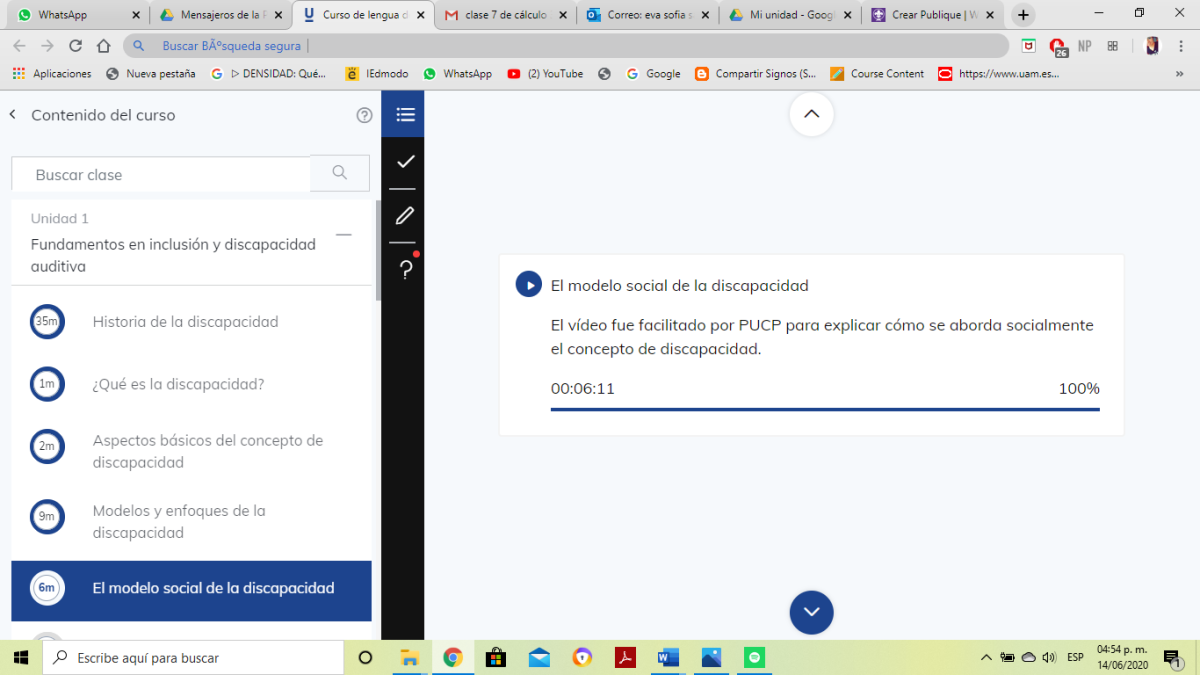This screenshot has width=1200, height=675.
Task: Open Windows Start menu
Action: (x=20, y=657)
